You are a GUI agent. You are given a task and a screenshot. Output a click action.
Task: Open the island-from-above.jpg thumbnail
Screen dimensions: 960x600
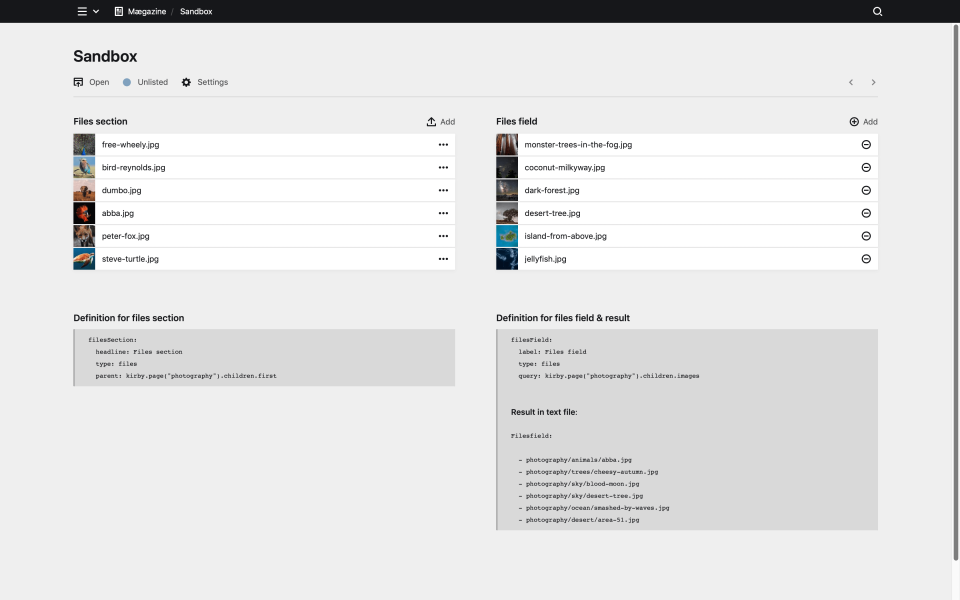507,236
